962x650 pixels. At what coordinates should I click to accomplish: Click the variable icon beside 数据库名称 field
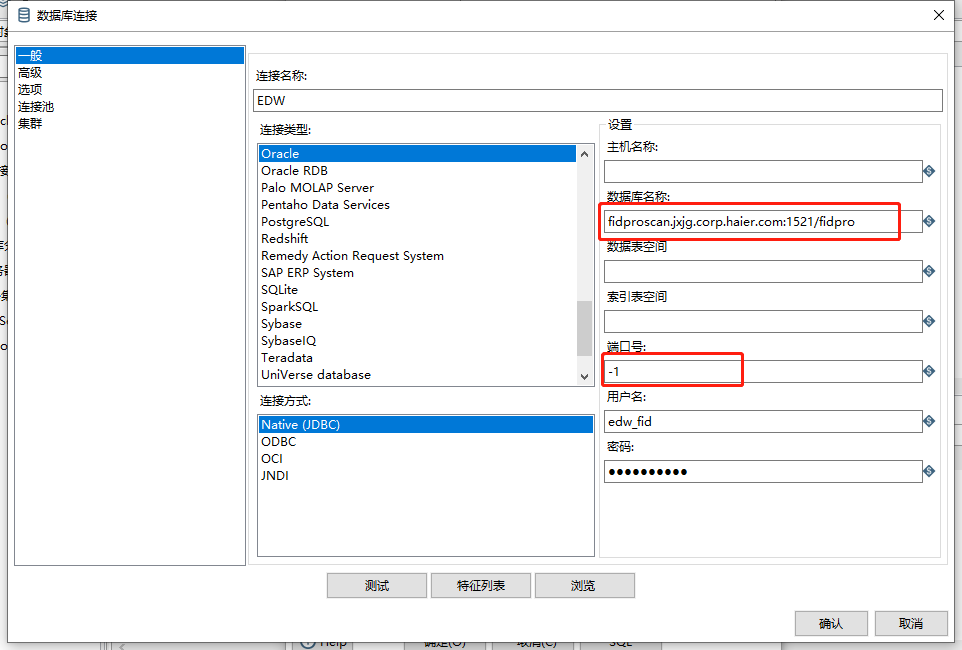[929, 221]
